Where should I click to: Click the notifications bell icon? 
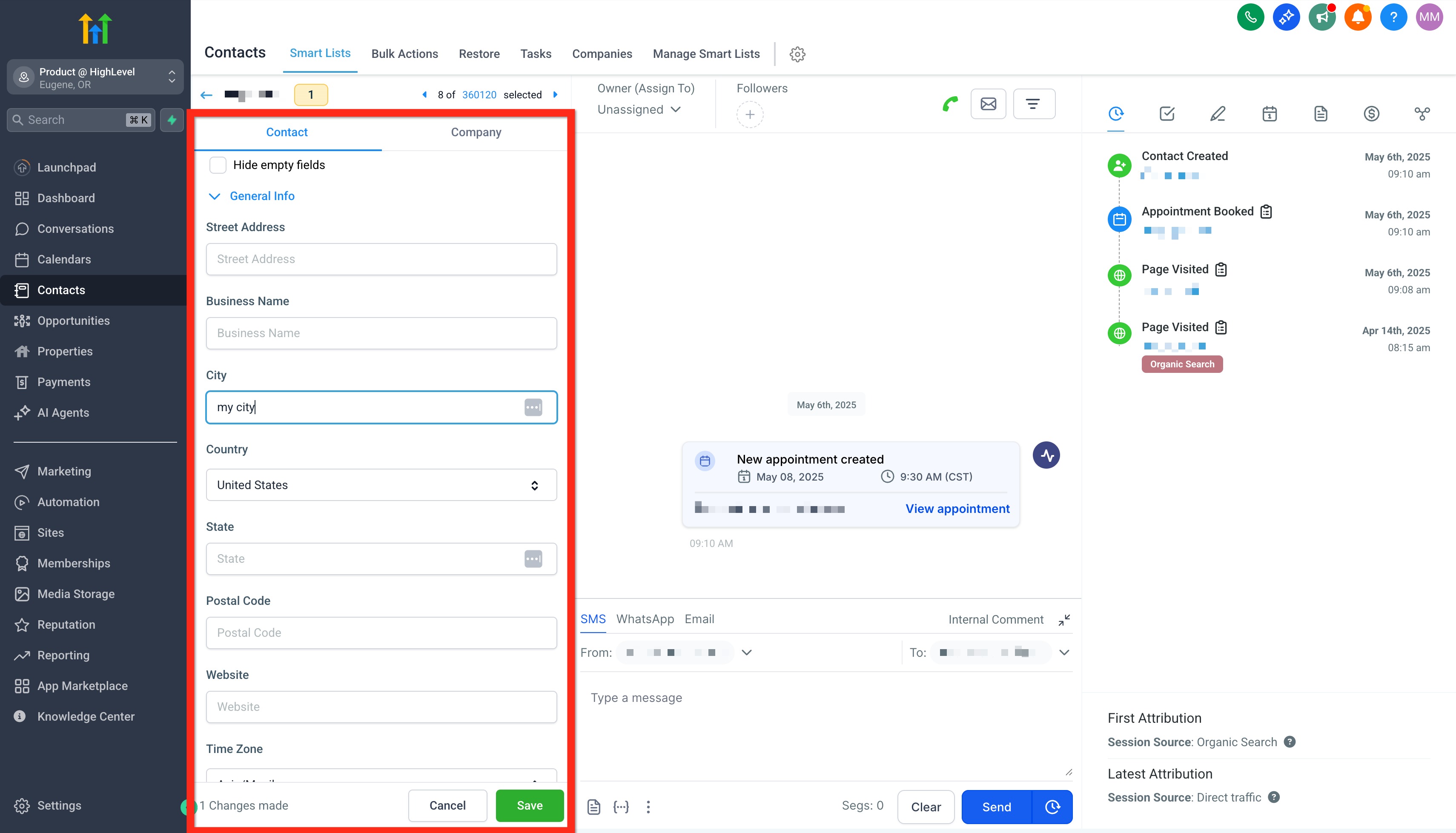click(1357, 17)
